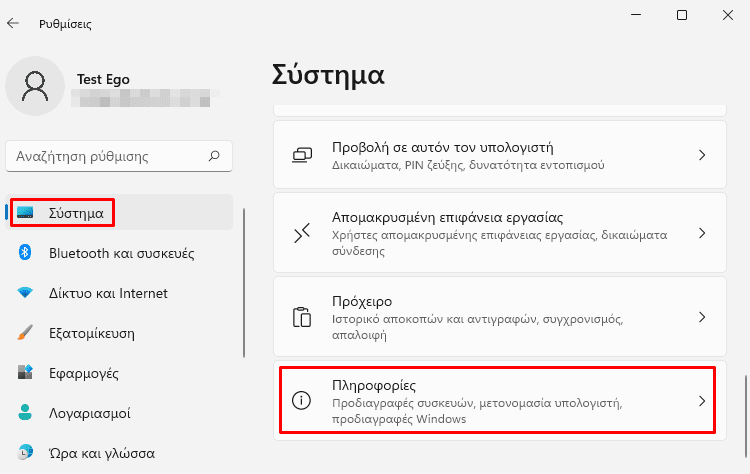Click the Λογαριασμοί person icon

pos(25,412)
